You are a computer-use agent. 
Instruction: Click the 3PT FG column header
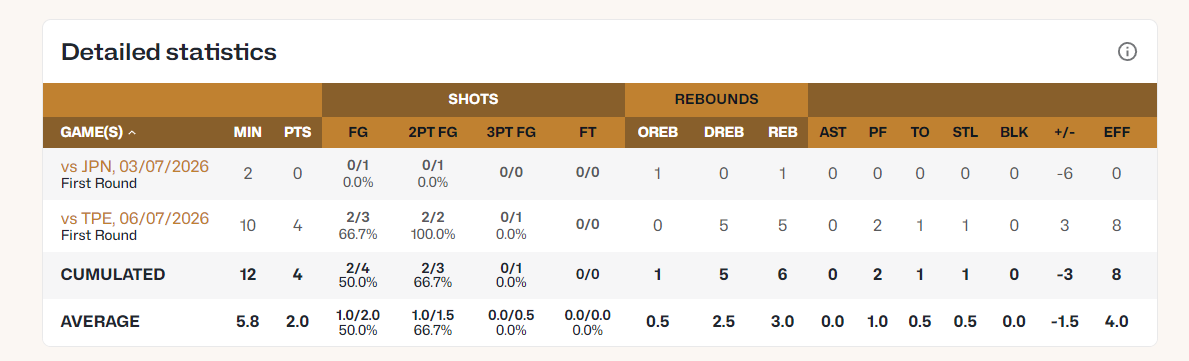point(511,132)
